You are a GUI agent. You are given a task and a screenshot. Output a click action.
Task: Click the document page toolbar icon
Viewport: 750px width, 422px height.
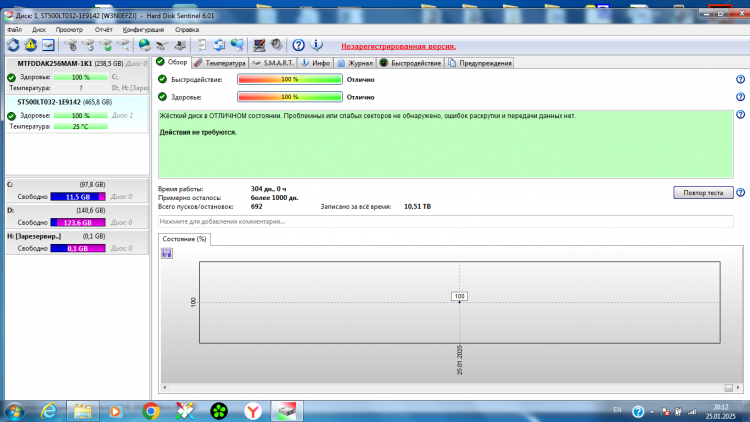pos(202,45)
